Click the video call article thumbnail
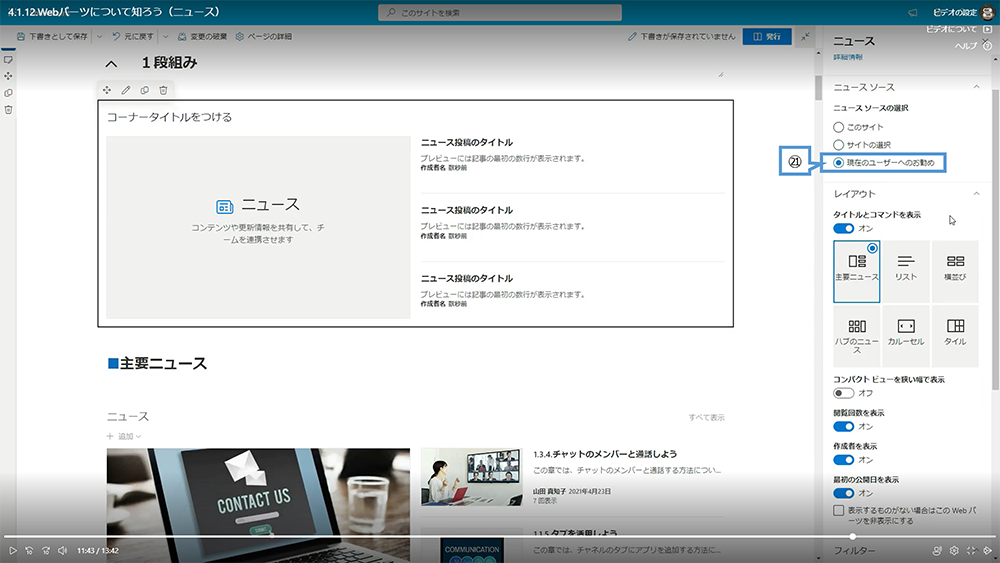The image size is (1000, 563). [471, 477]
